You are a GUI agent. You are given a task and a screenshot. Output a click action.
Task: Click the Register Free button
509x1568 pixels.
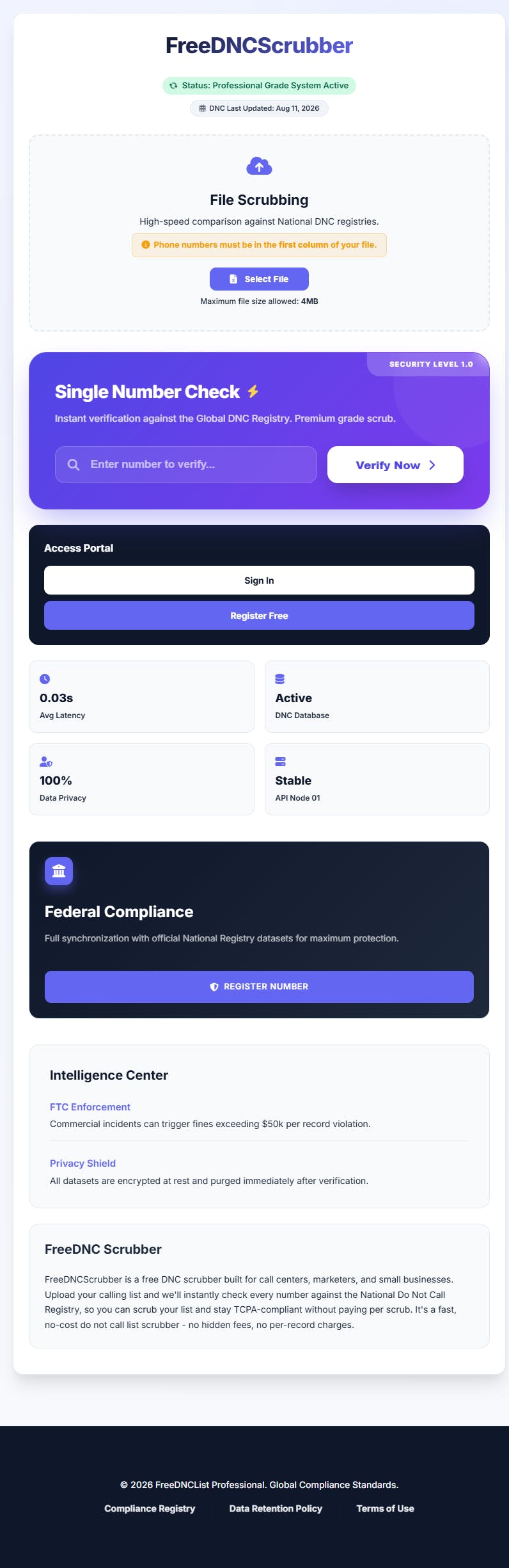[259, 616]
